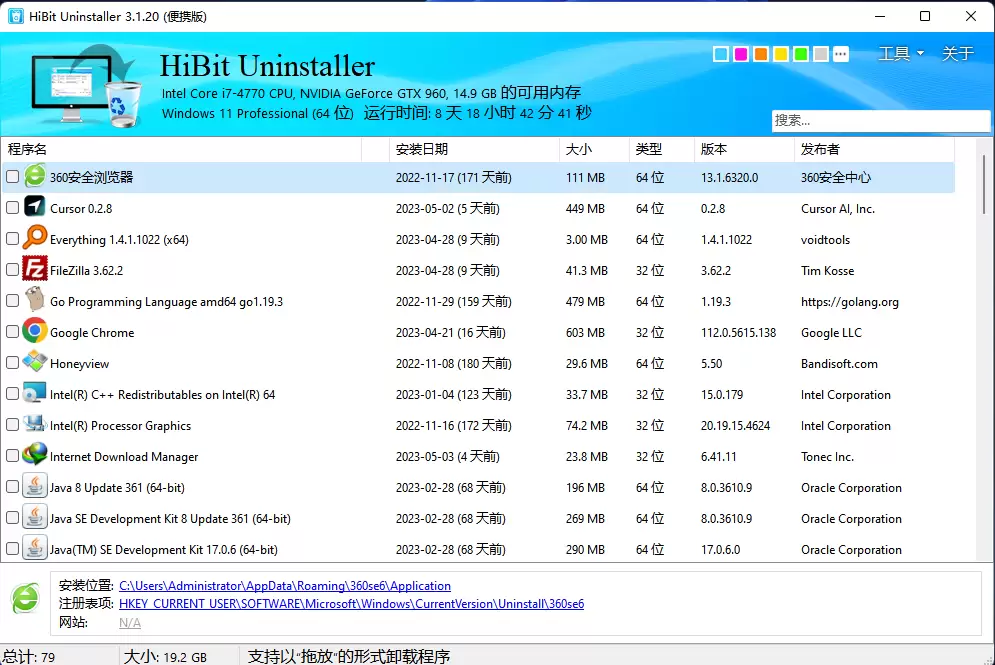
Task: Click the https://golang.org publisher cell
Action: pos(850,302)
